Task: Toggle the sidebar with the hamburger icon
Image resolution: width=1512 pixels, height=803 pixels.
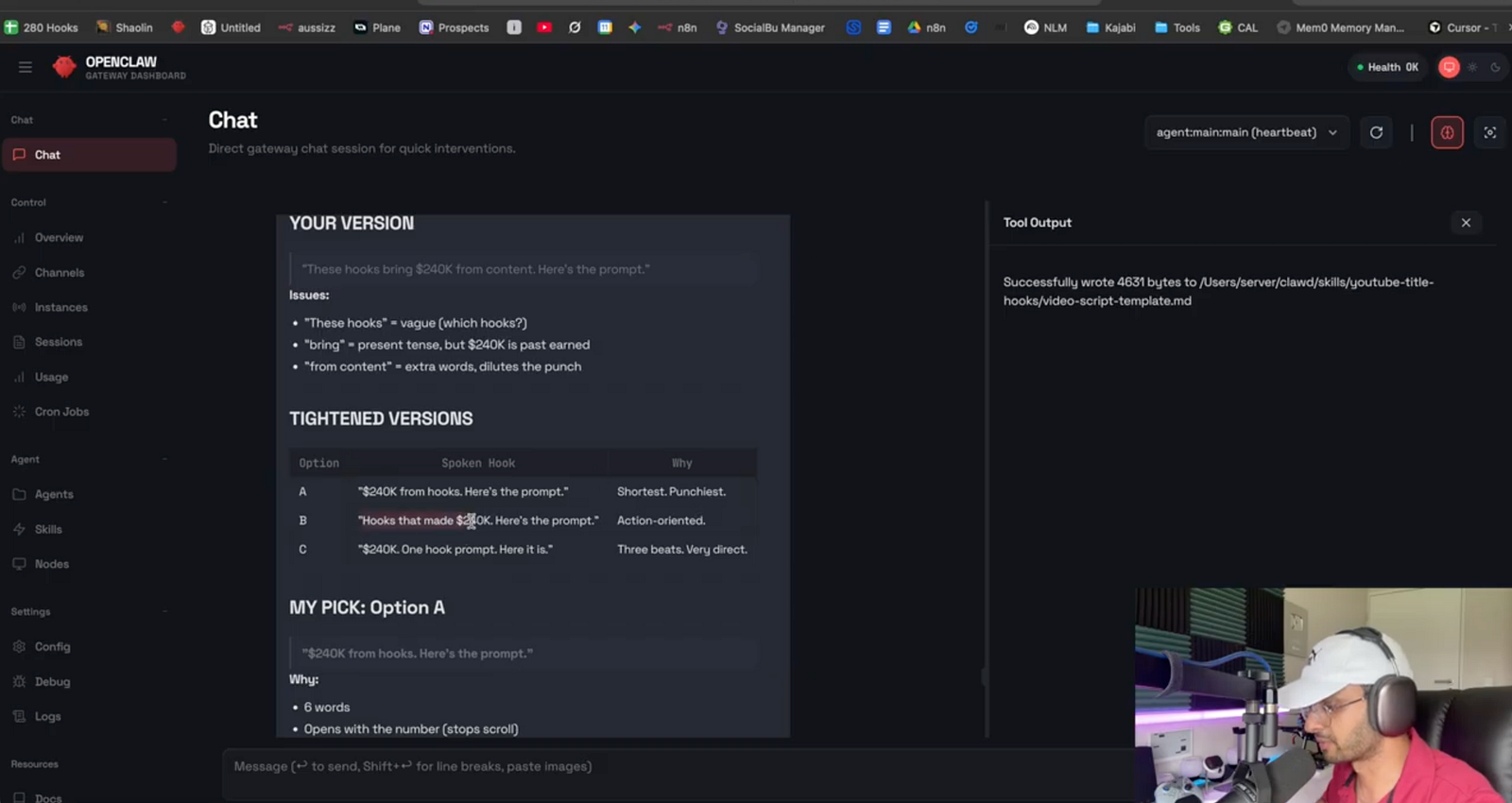Action: 26,67
